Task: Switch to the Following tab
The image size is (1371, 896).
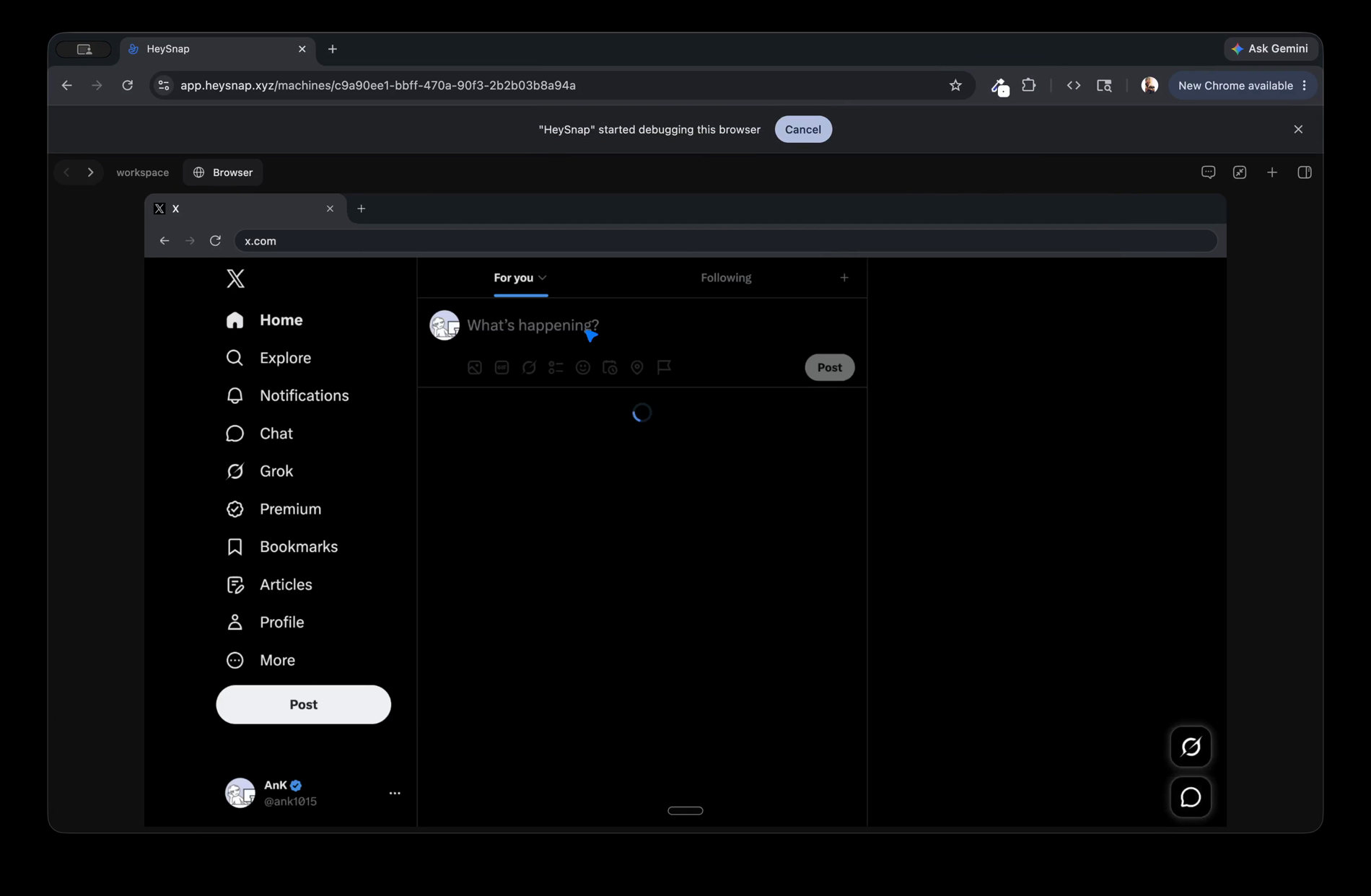Action: point(726,278)
